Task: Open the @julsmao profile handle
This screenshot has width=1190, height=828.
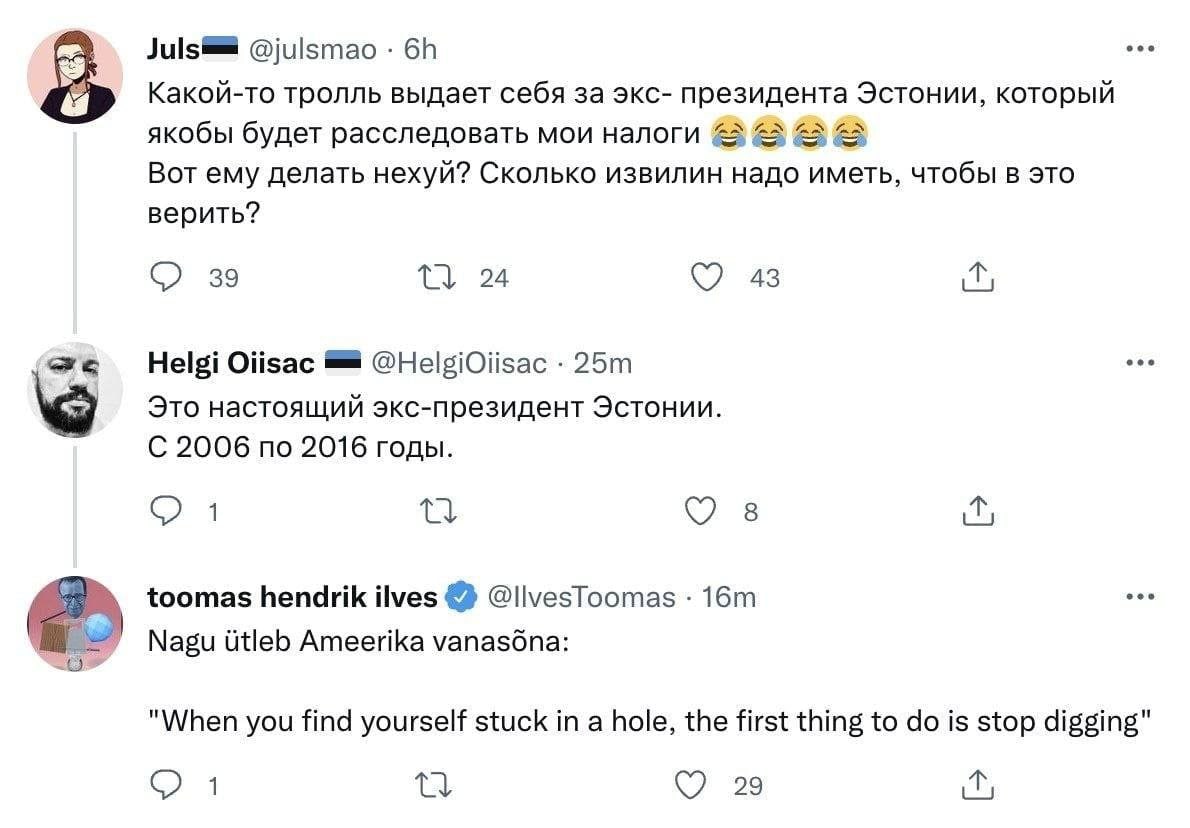Action: coord(312,49)
